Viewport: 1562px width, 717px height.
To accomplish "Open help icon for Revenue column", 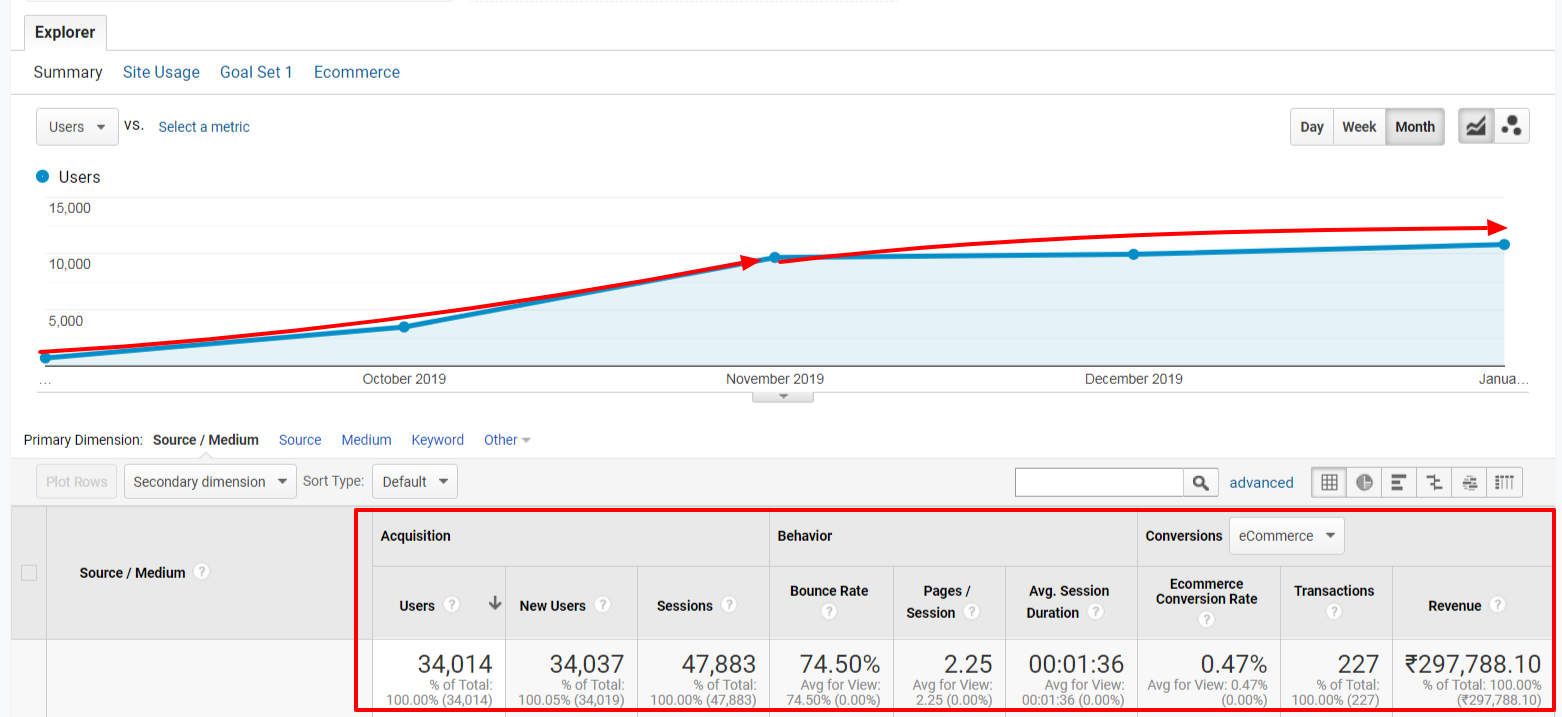I will (x=1497, y=605).
